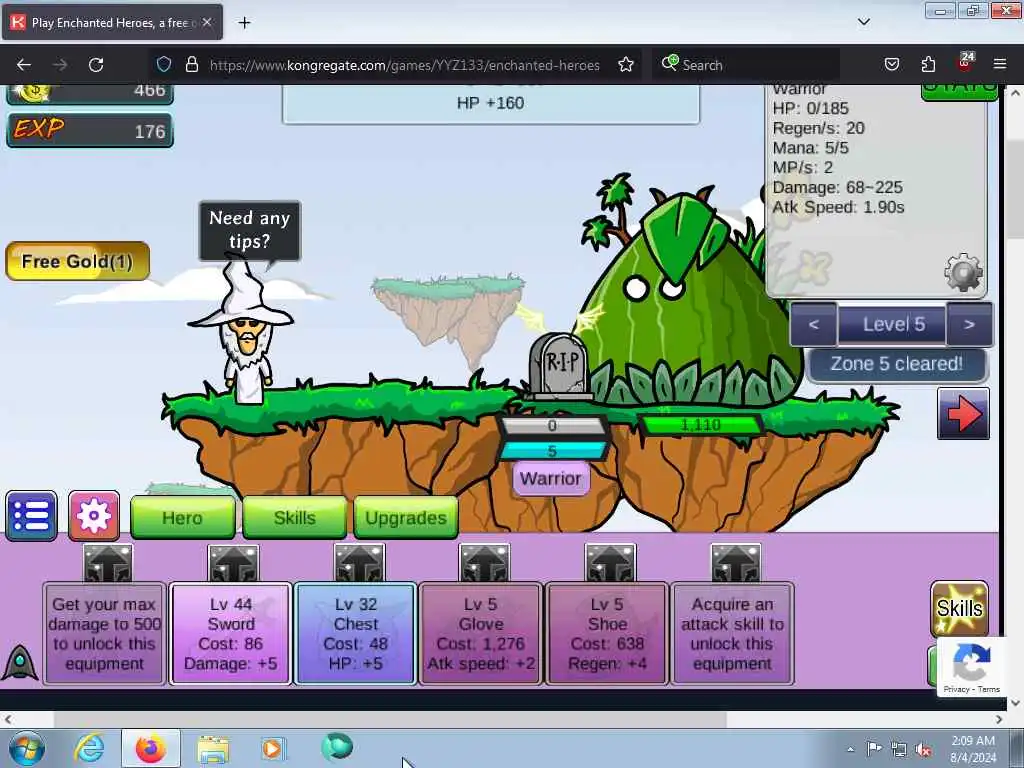Open Firefox hamburger application menu
The image size is (1024, 768).
tap(1000, 65)
